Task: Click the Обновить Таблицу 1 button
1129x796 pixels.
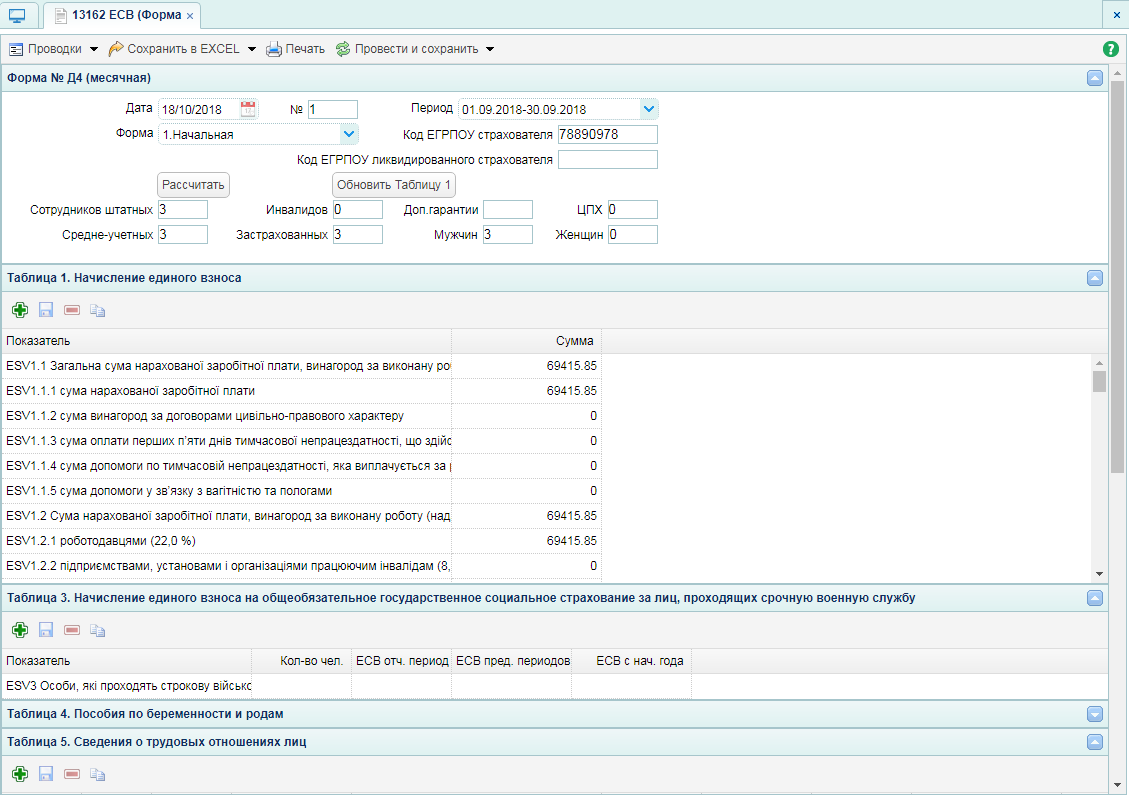Action: (x=394, y=185)
